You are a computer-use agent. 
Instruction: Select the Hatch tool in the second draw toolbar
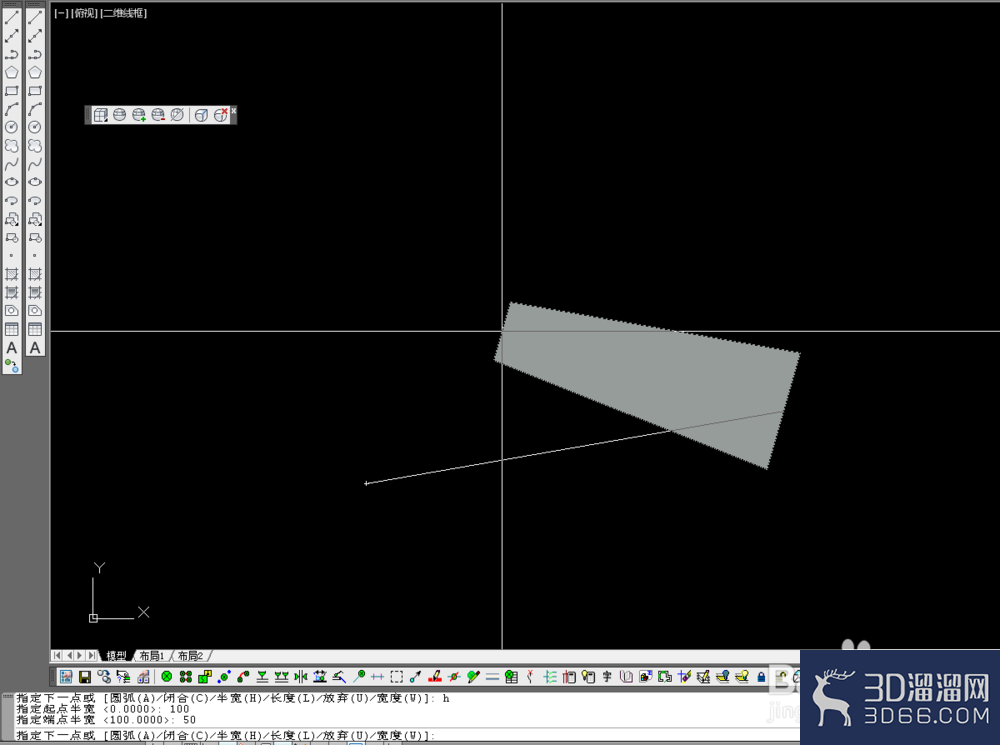(x=35, y=274)
